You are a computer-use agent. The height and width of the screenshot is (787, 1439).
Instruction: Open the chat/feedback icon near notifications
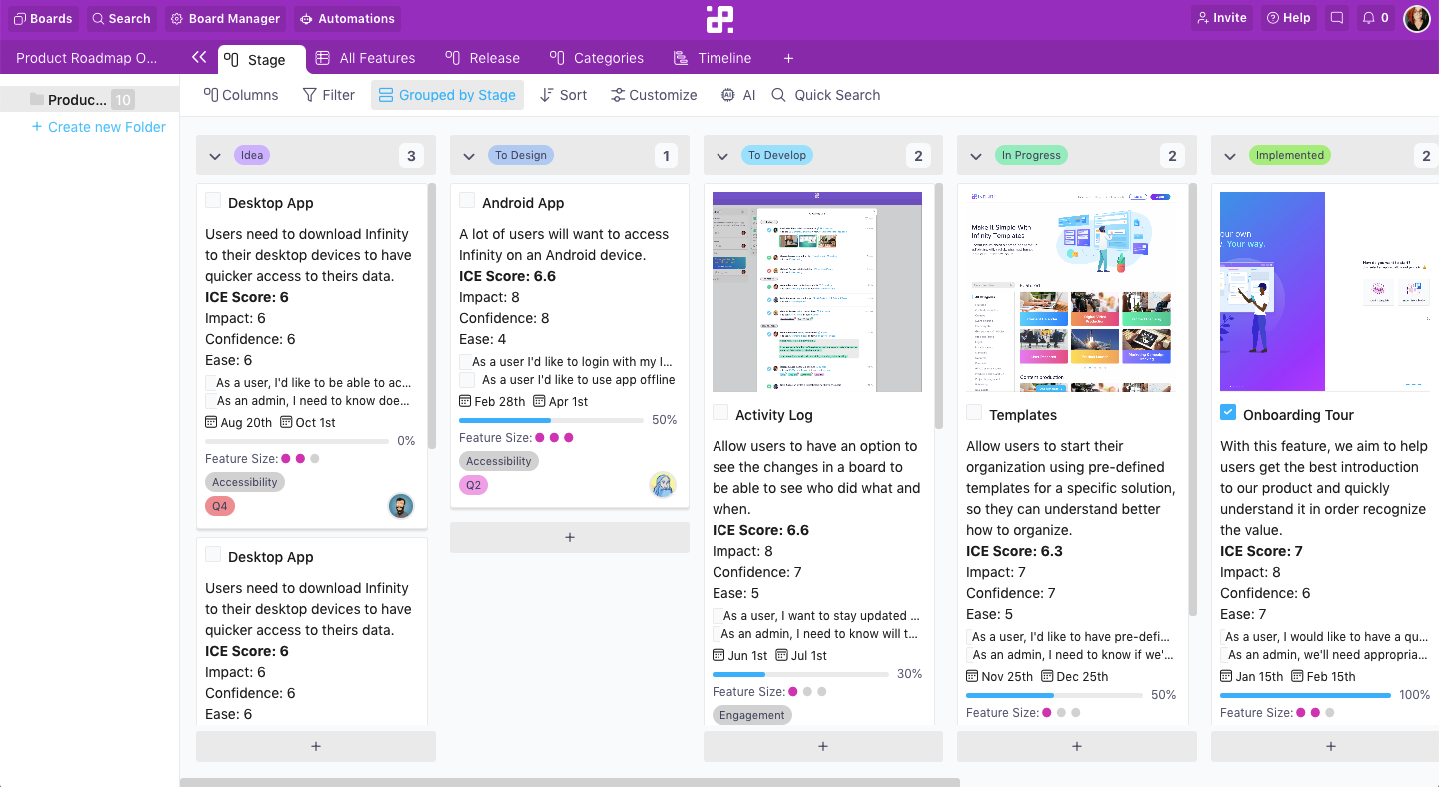[x=1336, y=17]
